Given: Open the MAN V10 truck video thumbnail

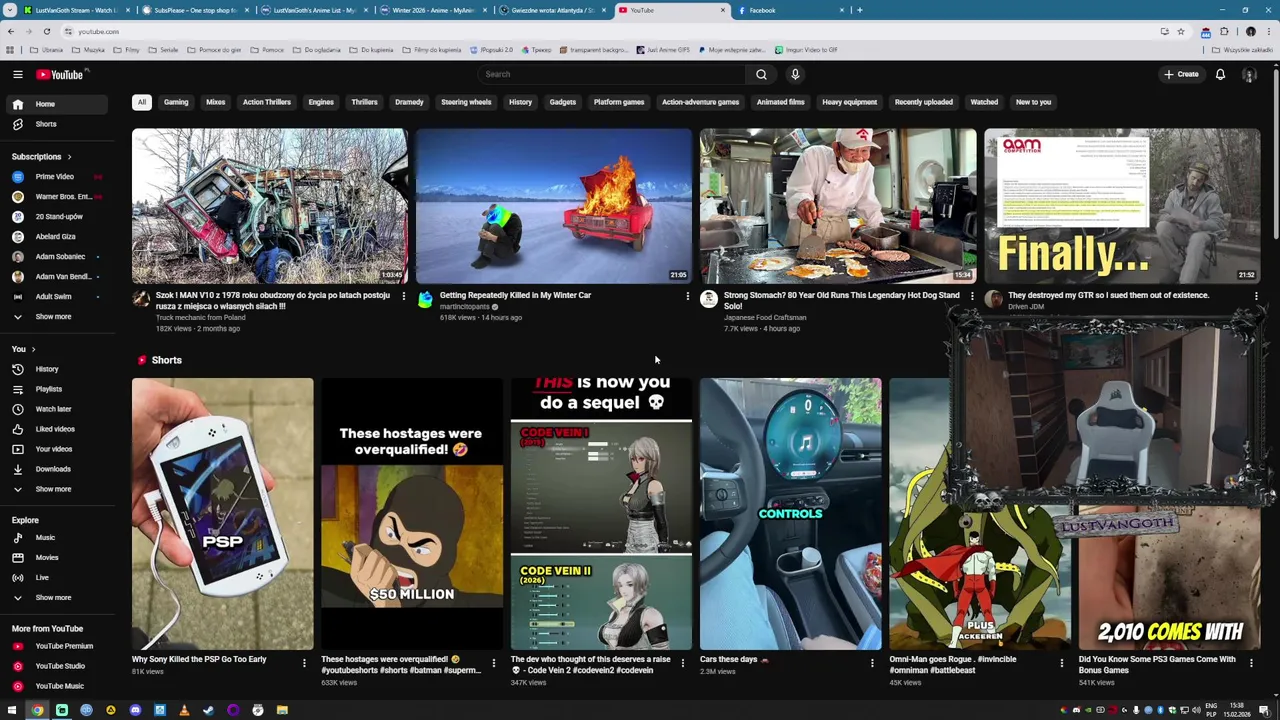Looking at the screenshot, I should (x=270, y=206).
